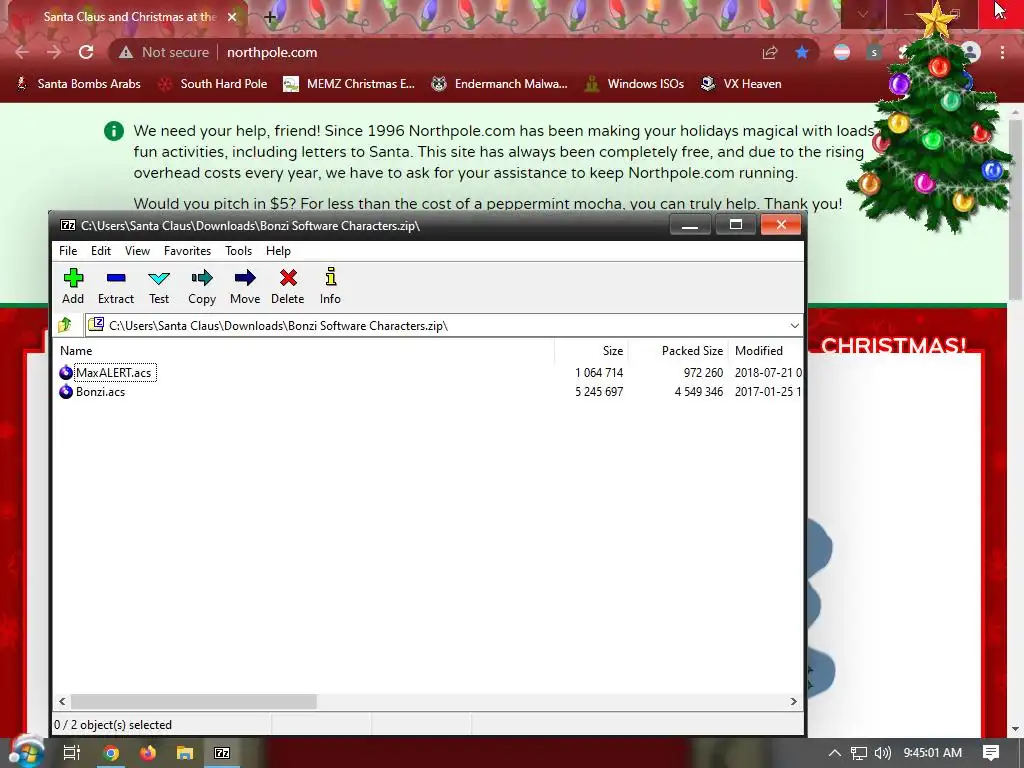The image size is (1024, 768).
Task: Click the Not secure warning icon
Action: tap(125, 52)
